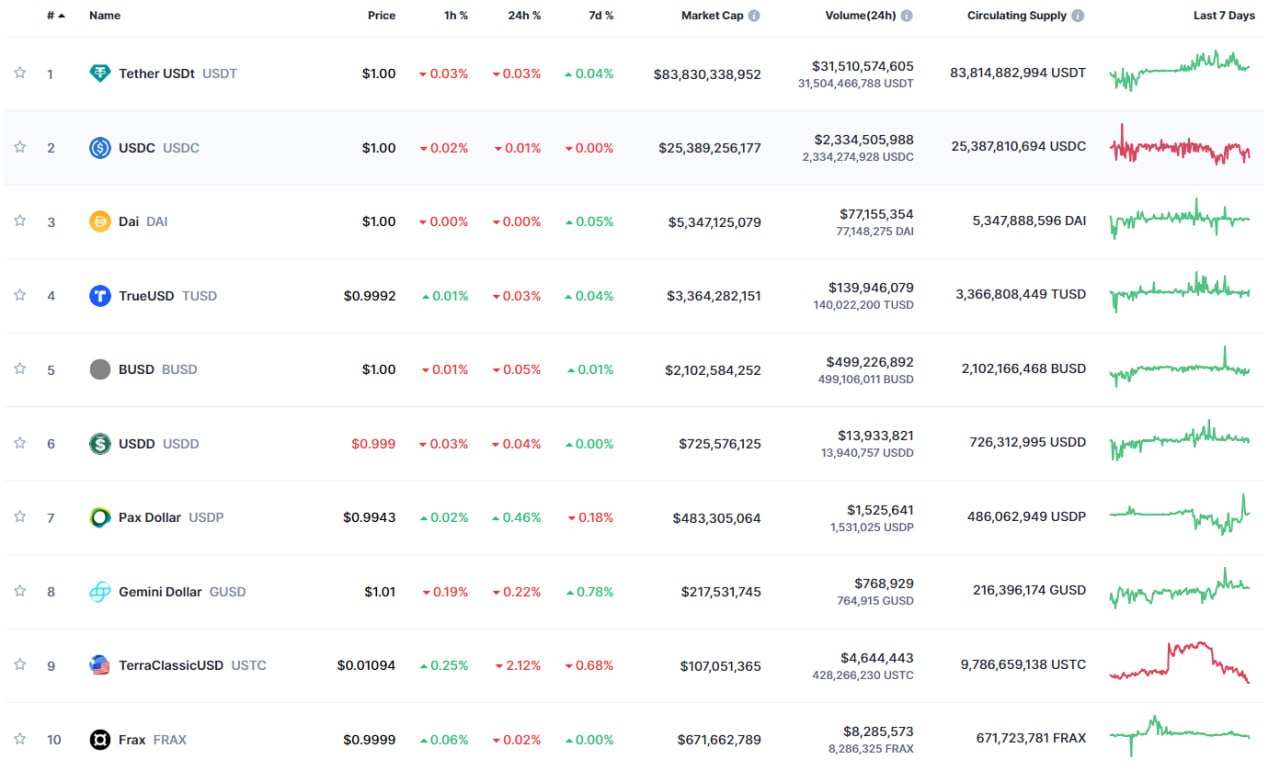This screenshot has height=771, width=1280.
Task: Open the USDD coin page link
Action: [137, 444]
